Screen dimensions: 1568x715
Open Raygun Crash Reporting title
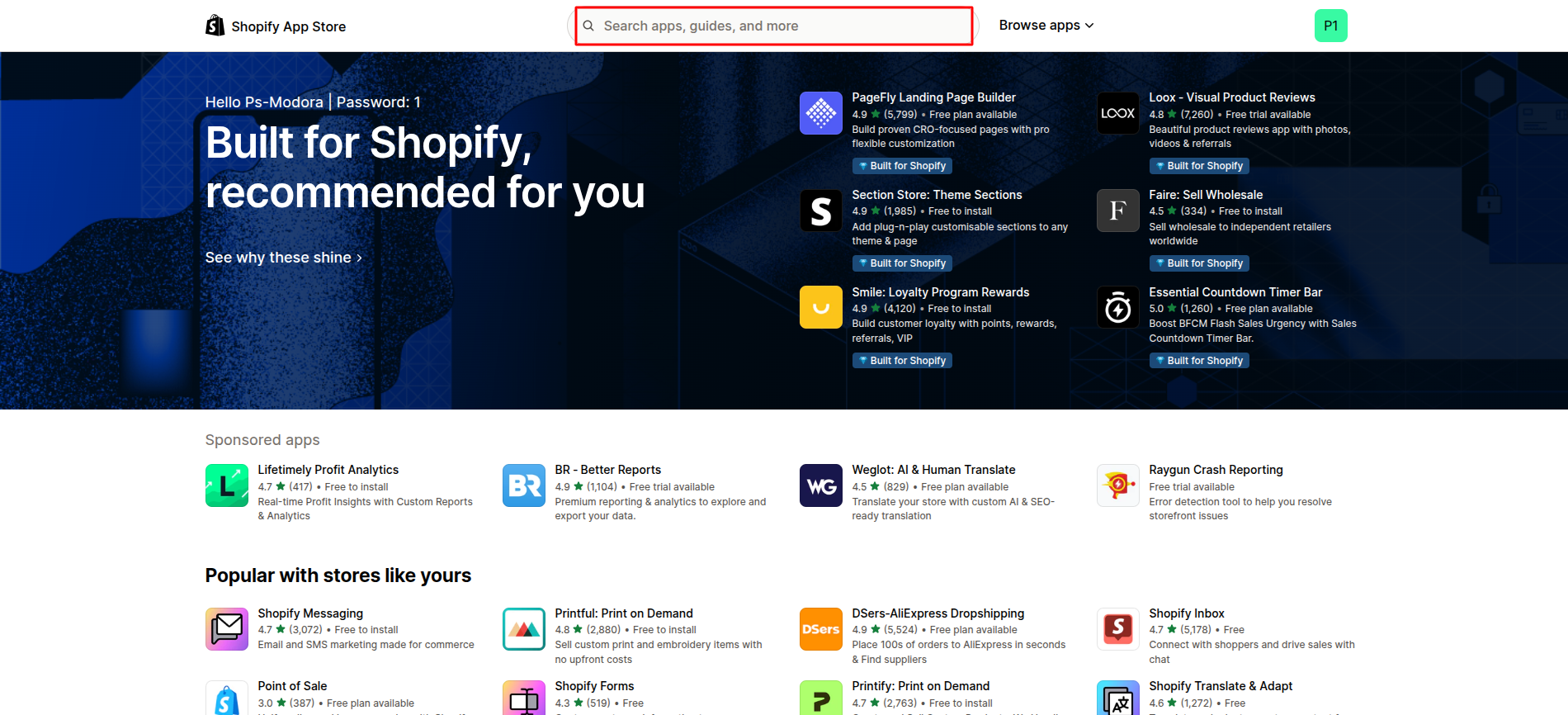click(x=1216, y=470)
